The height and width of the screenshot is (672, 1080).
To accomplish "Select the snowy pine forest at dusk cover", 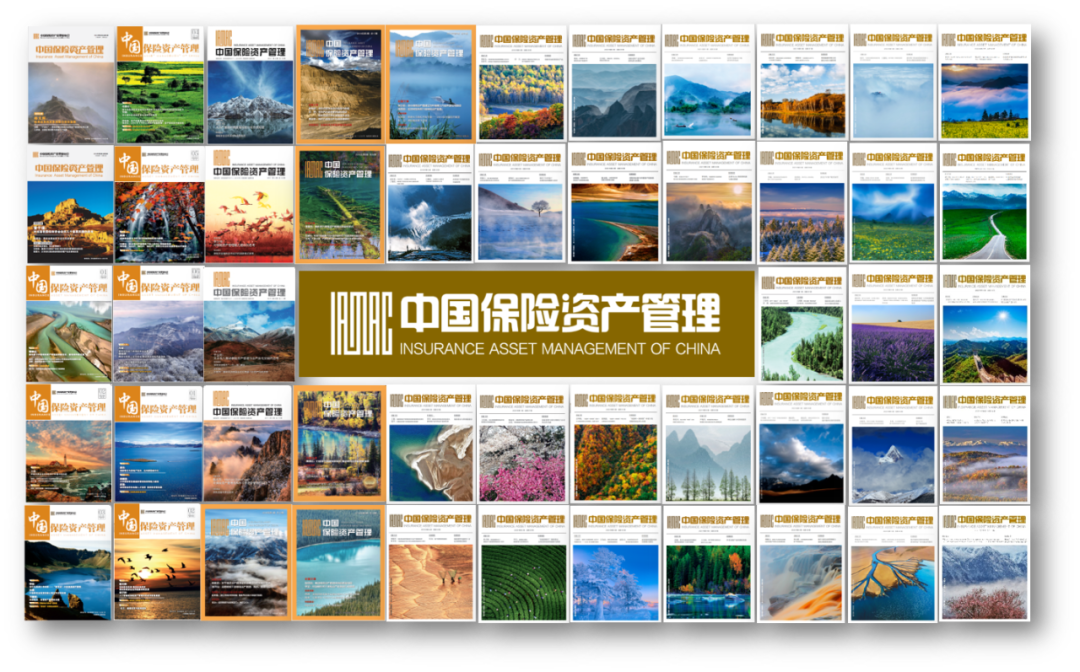I will click(802, 204).
